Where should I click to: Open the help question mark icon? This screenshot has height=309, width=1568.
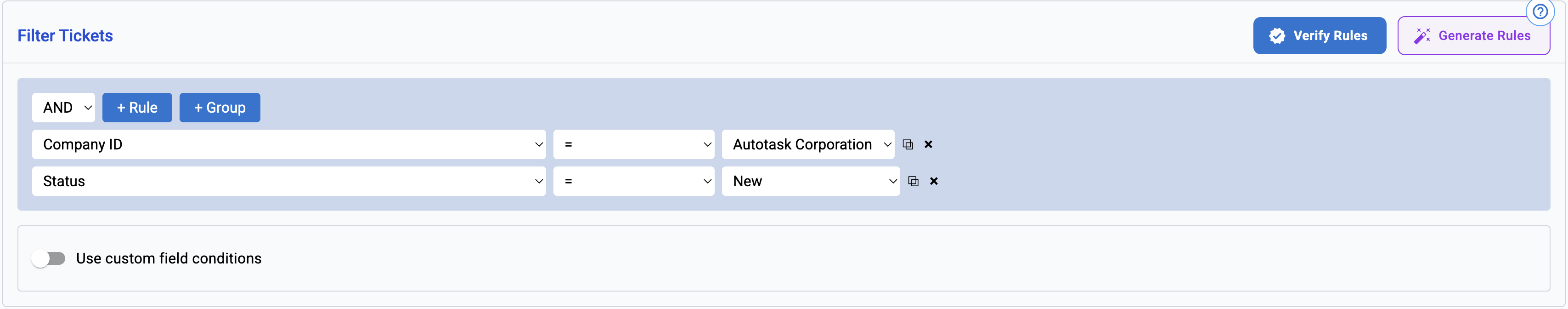1540,12
